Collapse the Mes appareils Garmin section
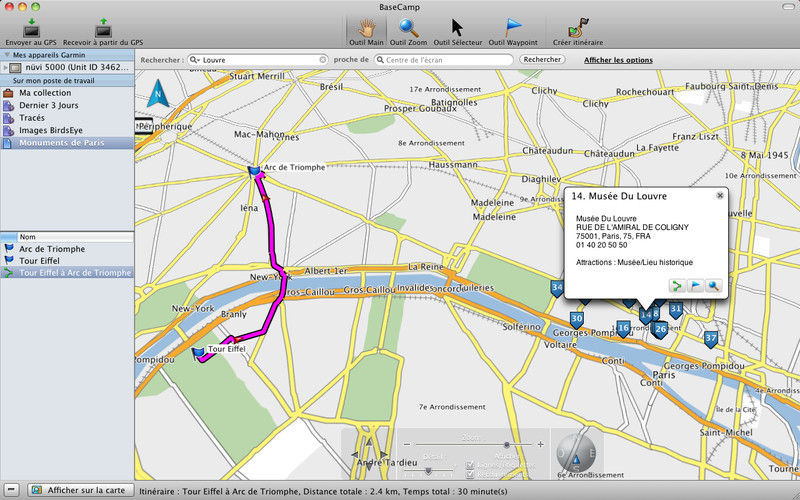 7,55
